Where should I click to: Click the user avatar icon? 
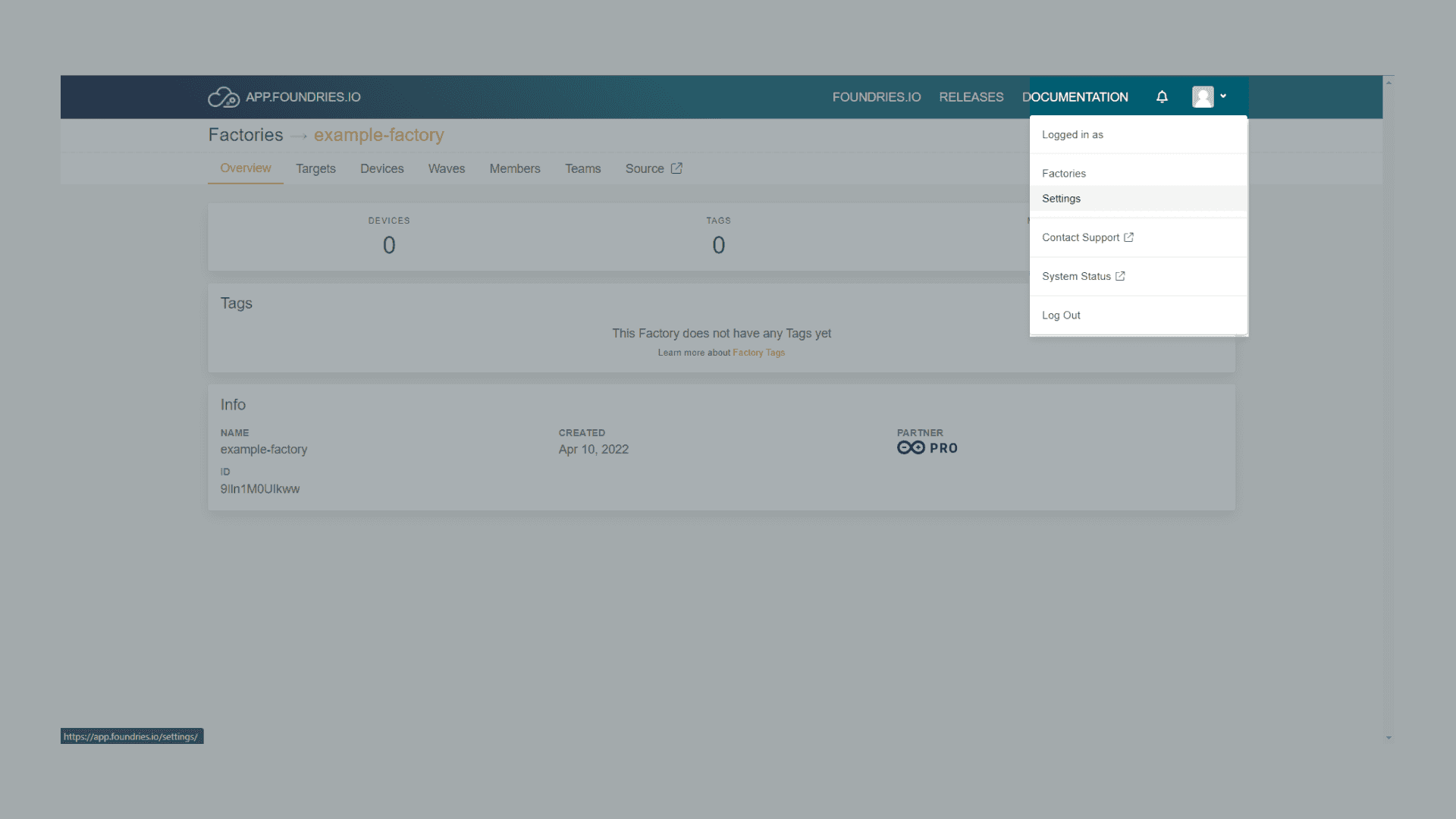point(1203,97)
